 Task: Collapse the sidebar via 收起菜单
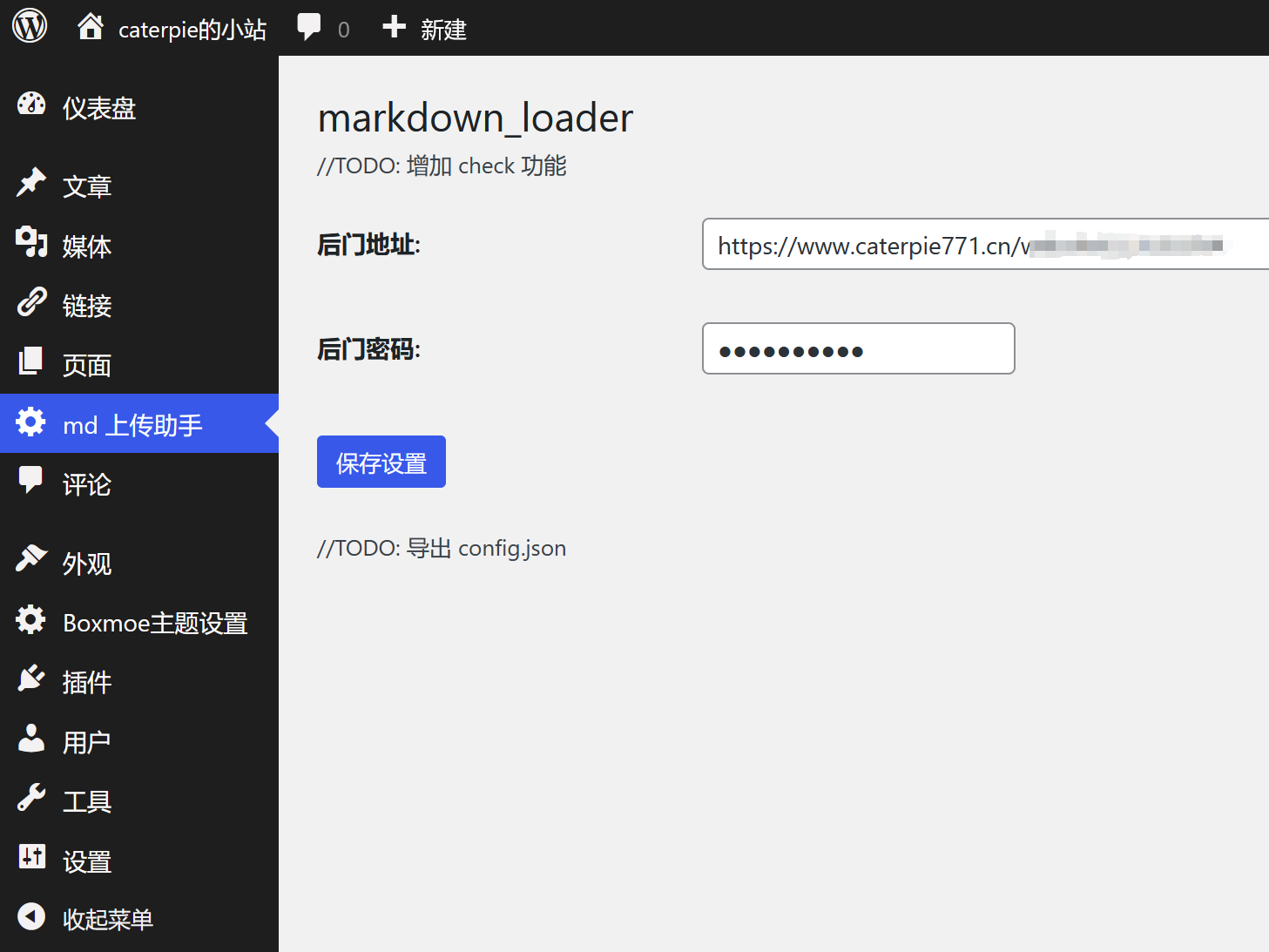click(108, 920)
